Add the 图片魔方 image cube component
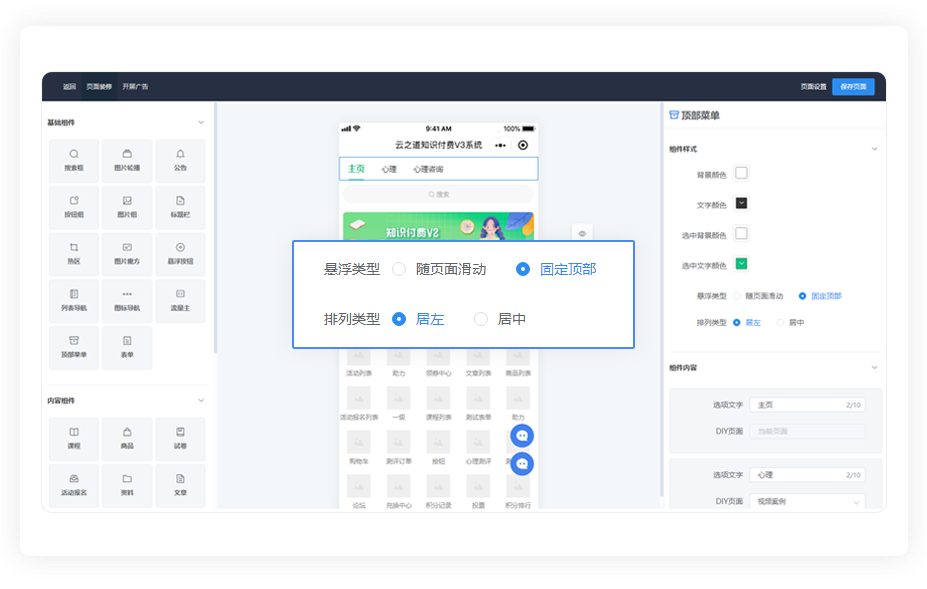 pyautogui.click(x=127, y=254)
